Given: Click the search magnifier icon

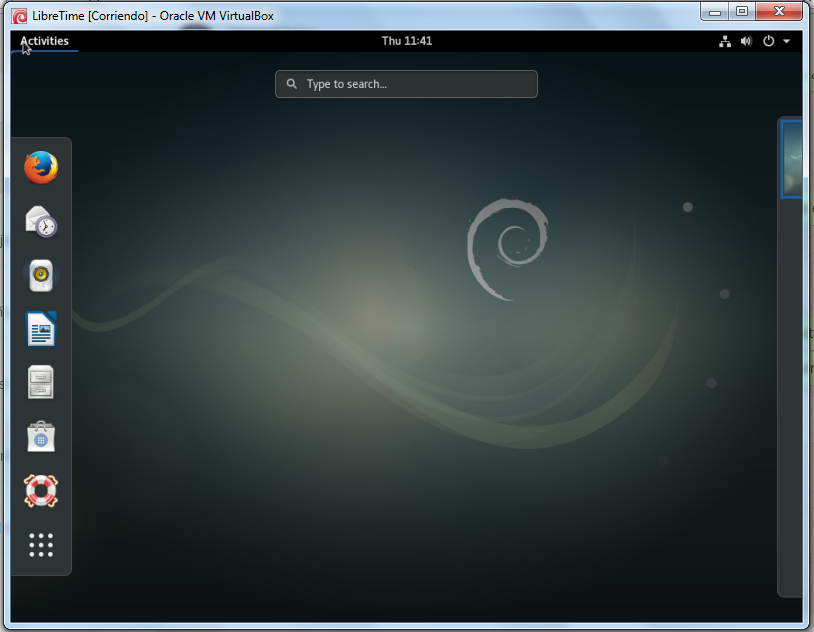Looking at the screenshot, I should pos(292,84).
